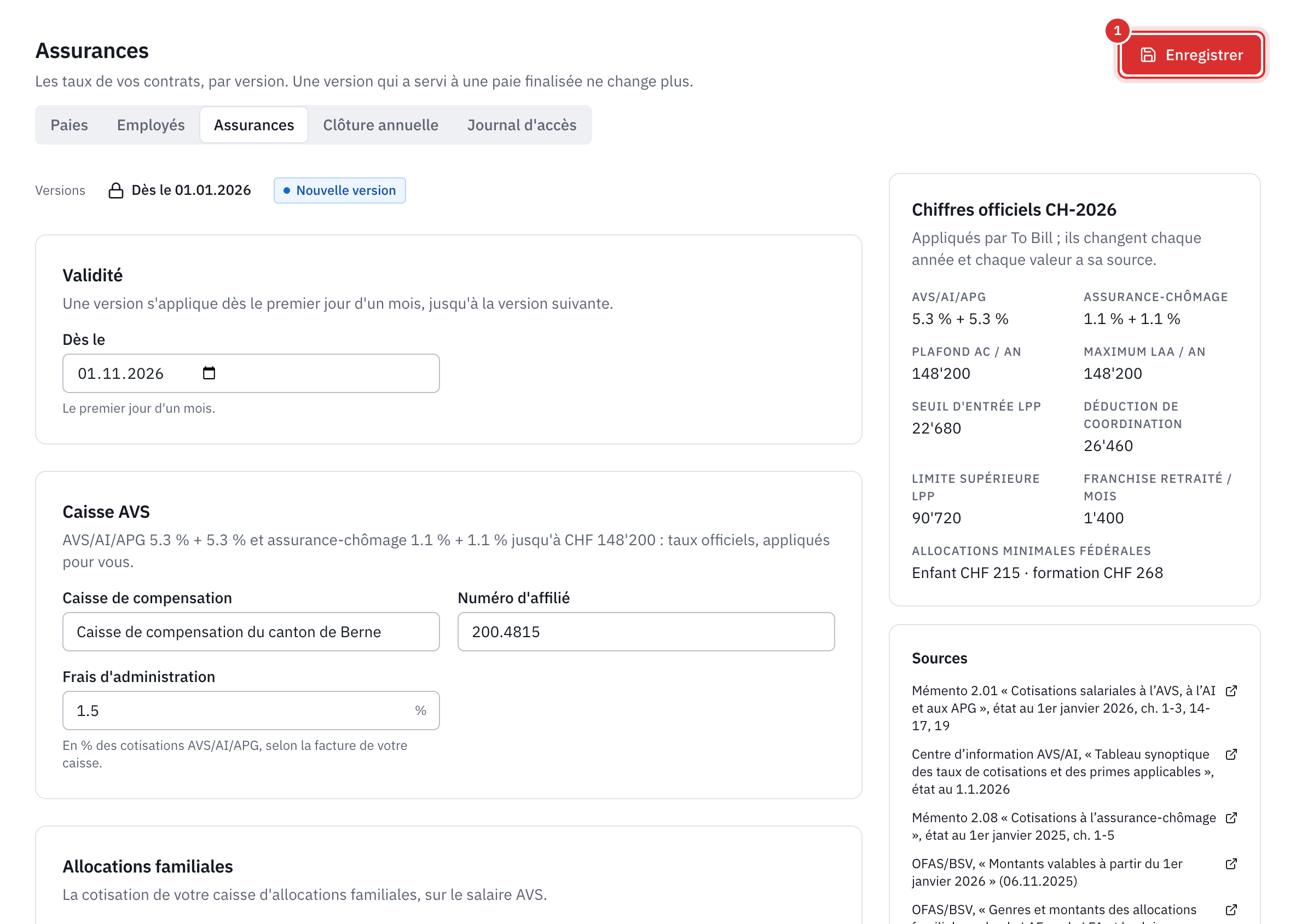Click Enfant CHF 215 · formation CHF 268
The height and width of the screenshot is (924, 1296).
pos(1037,573)
